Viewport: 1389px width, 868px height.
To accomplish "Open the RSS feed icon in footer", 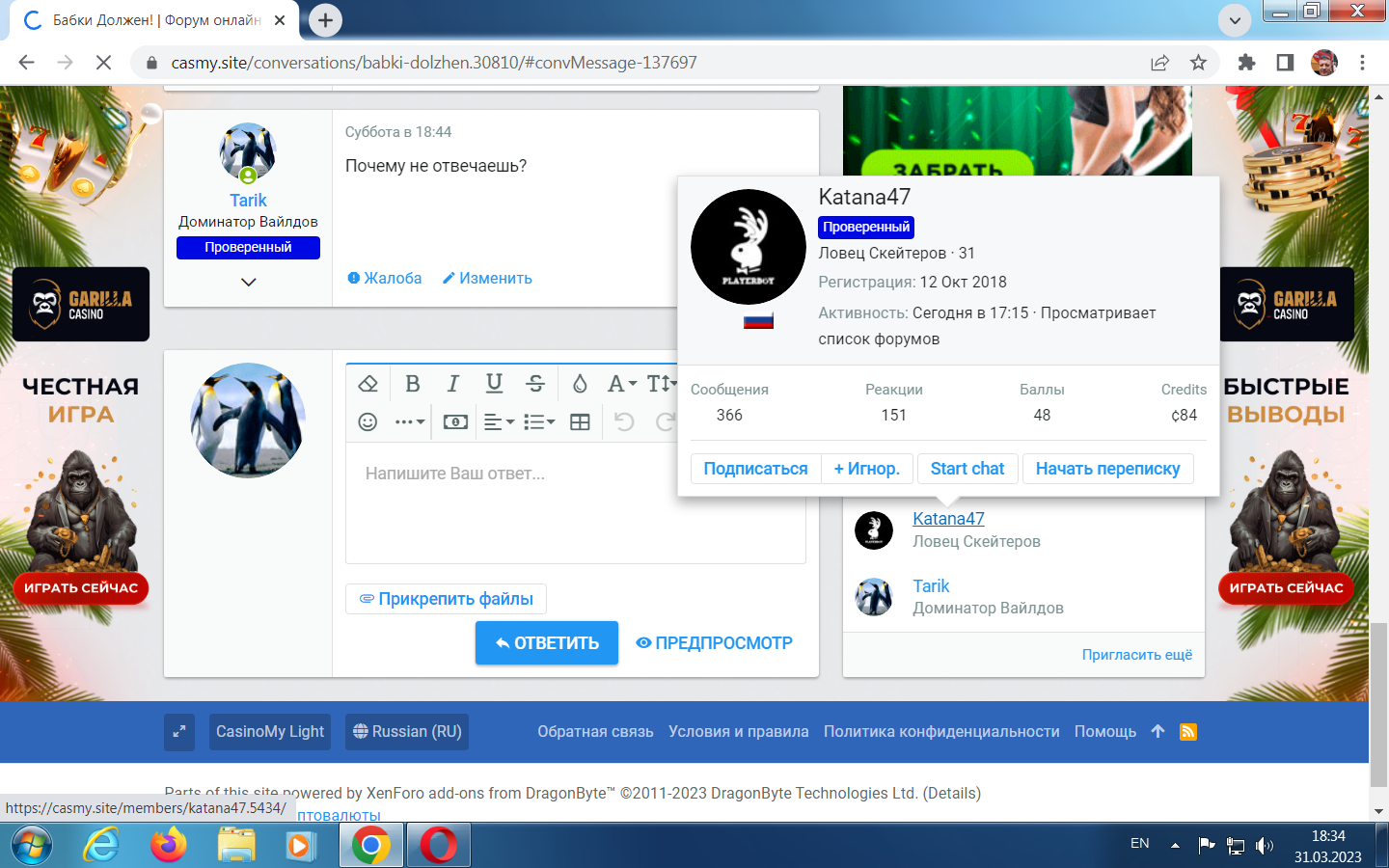I will pos(1188,732).
